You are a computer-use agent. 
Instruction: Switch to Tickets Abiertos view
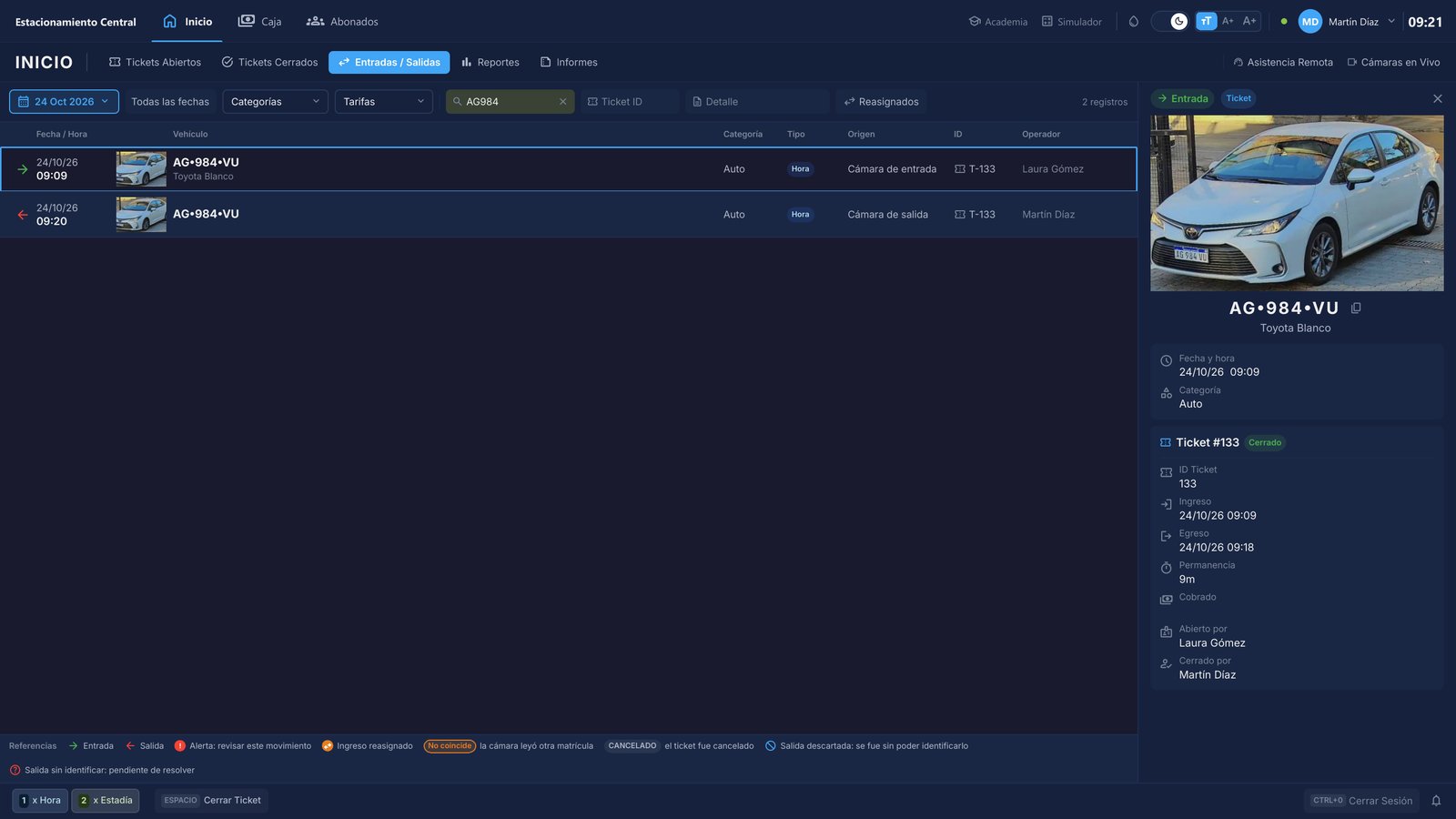(156, 62)
